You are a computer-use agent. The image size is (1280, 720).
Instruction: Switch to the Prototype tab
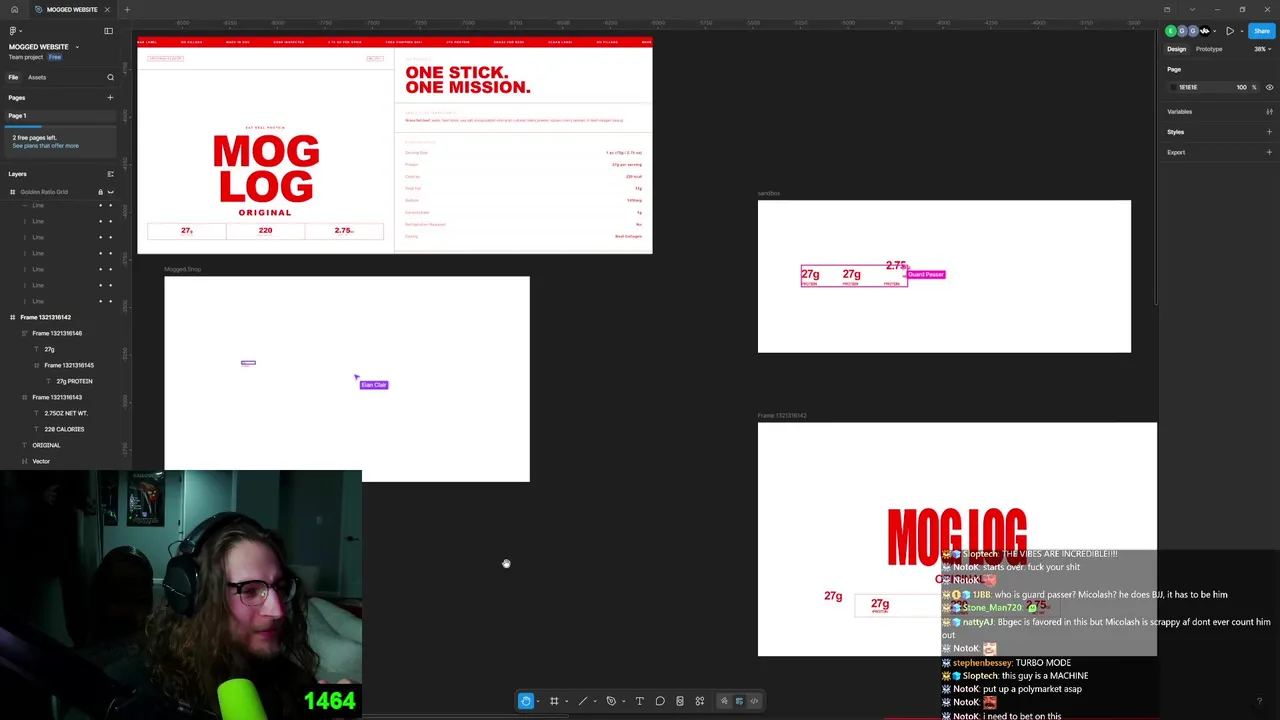click(x=1209, y=49)
